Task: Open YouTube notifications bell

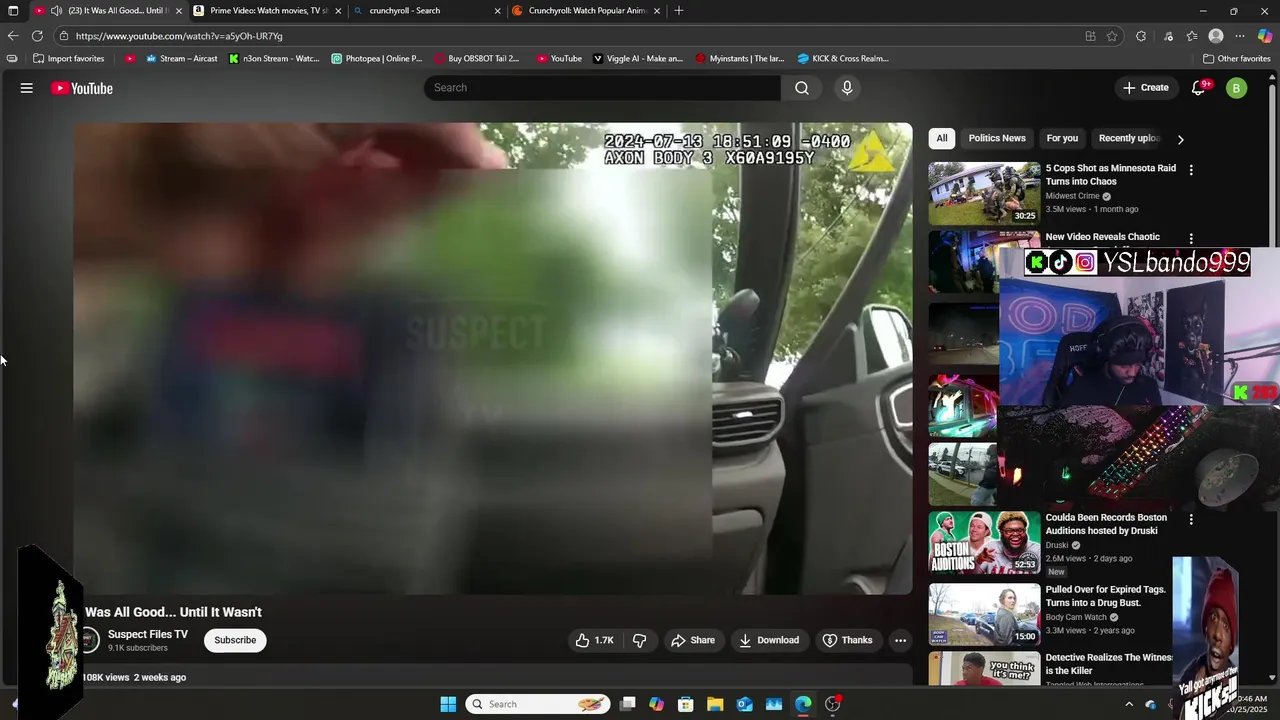Action: (1198, 88)
